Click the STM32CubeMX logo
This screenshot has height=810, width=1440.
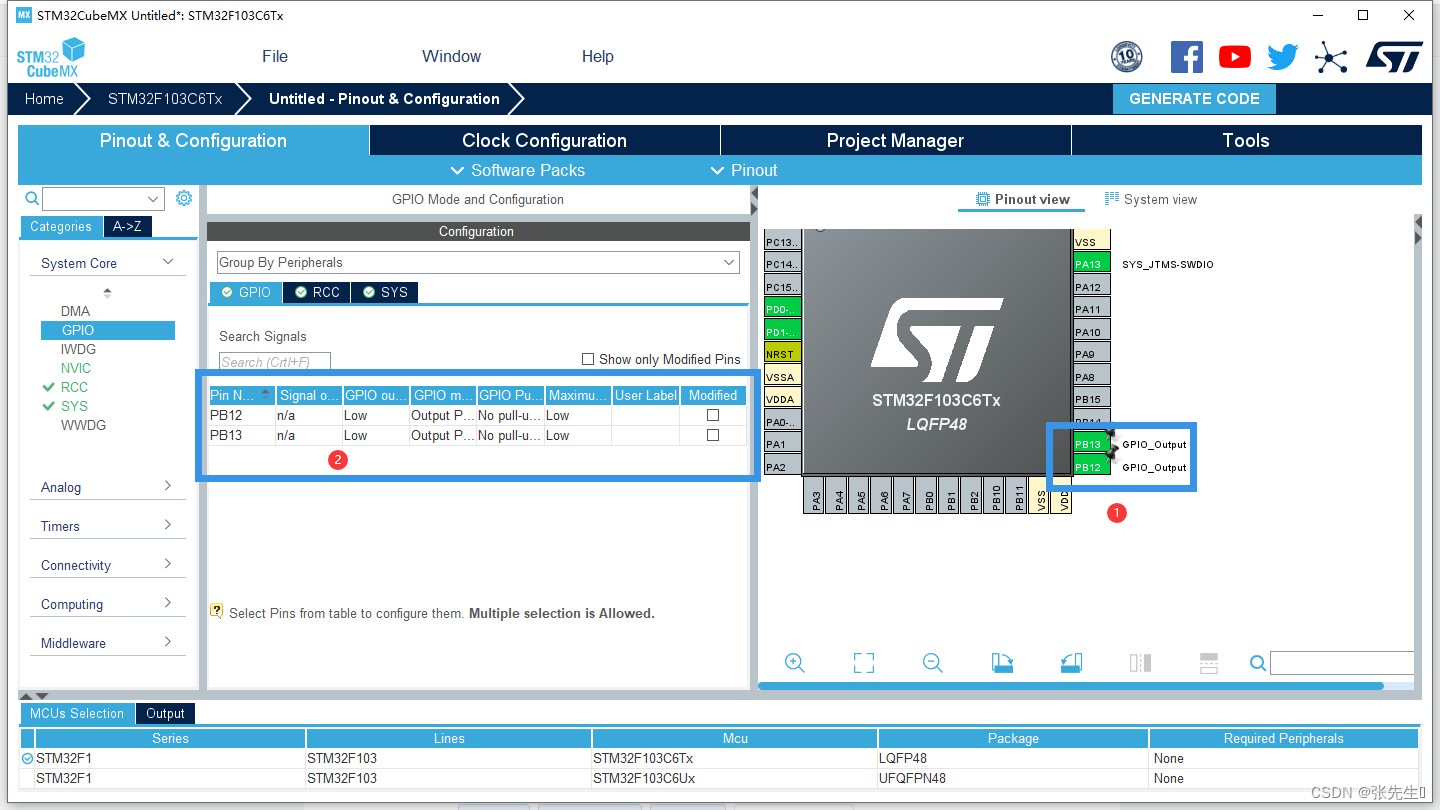coord(51,57)
